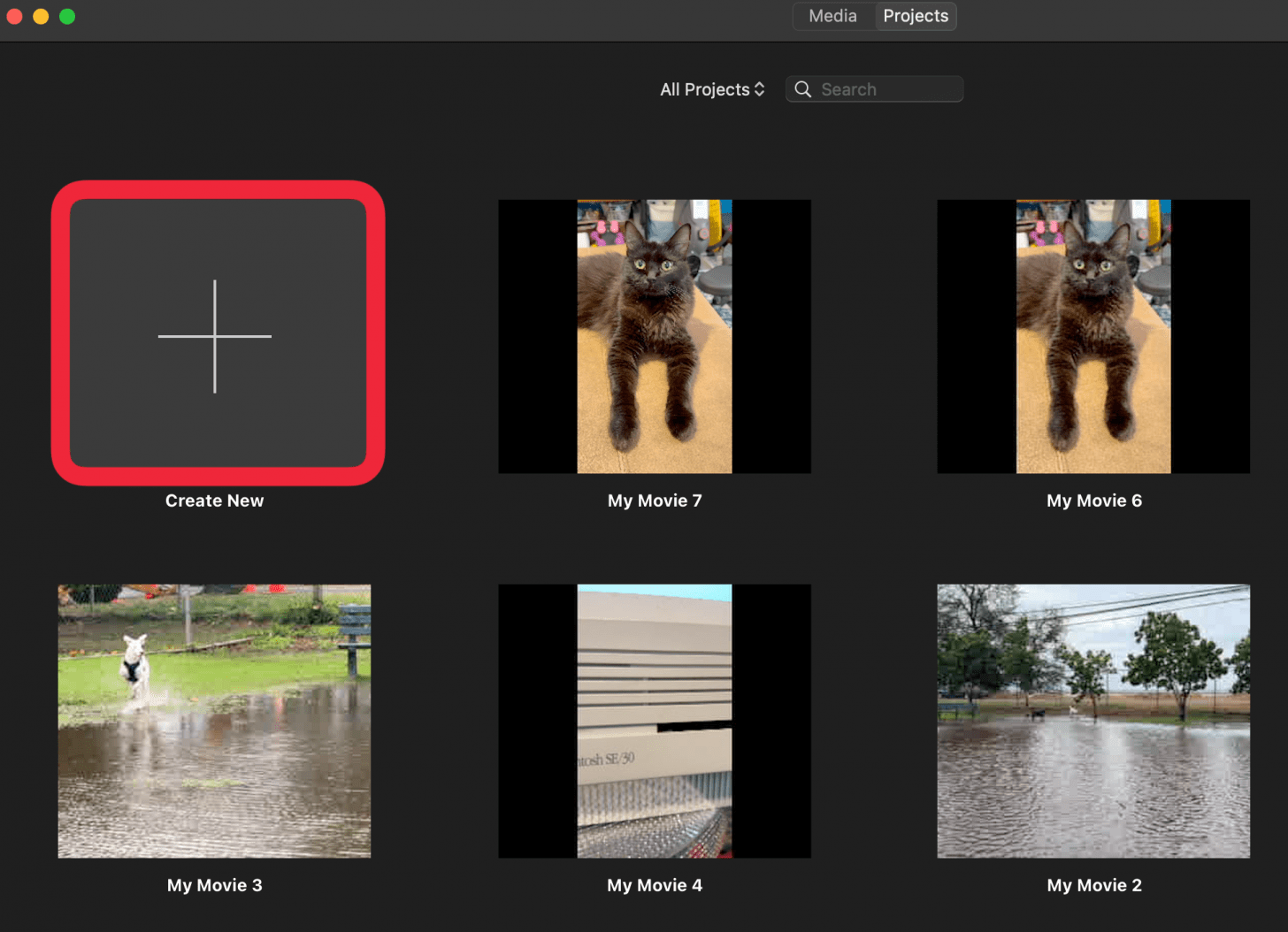This screenshot has height=932, width=1288.
Task: Click the cat thumbnail for My Movie 7
Action: pos(655,336)
